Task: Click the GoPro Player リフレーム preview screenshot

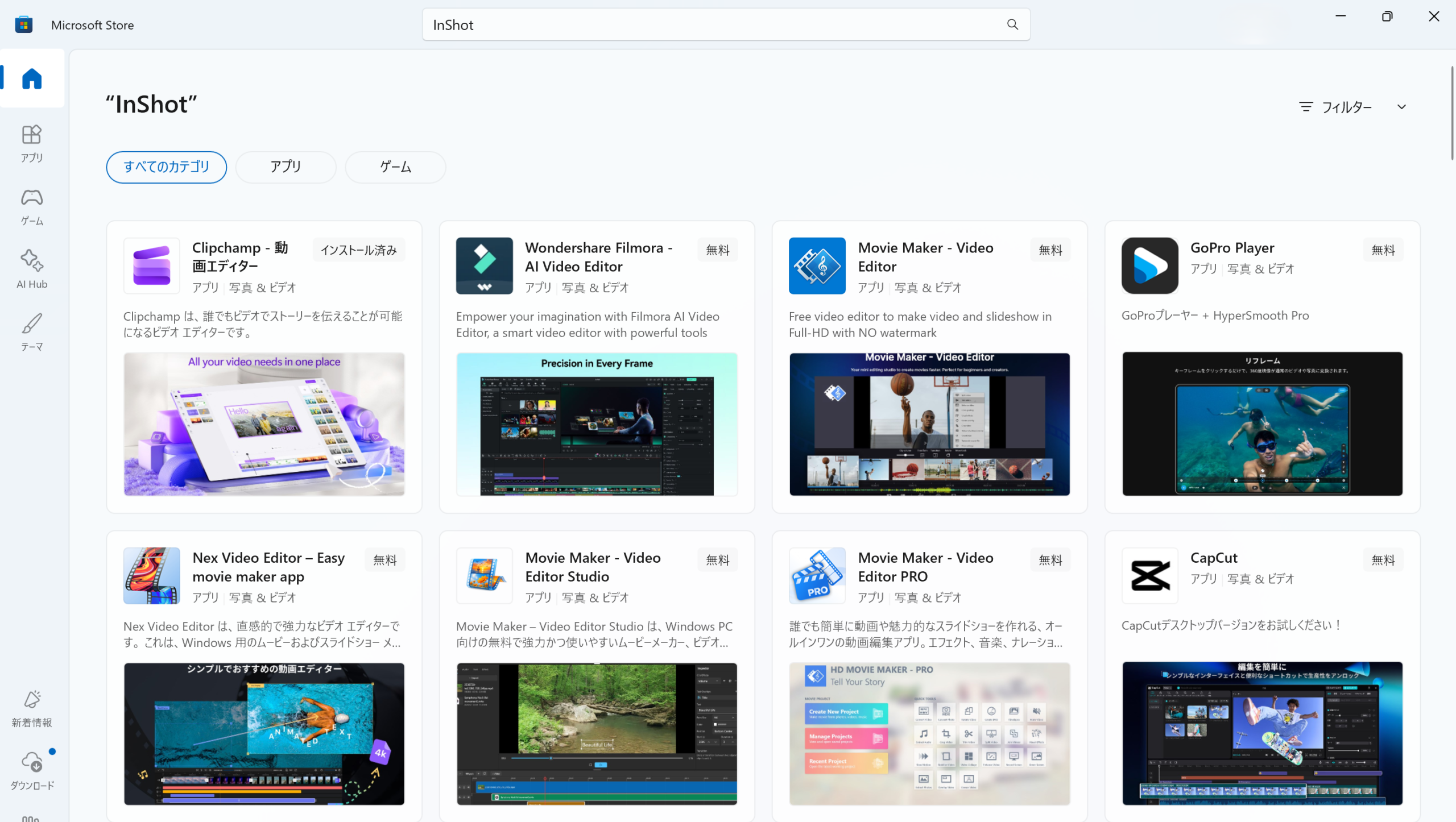Action: pyautogui.click(x=1262, y=424)
